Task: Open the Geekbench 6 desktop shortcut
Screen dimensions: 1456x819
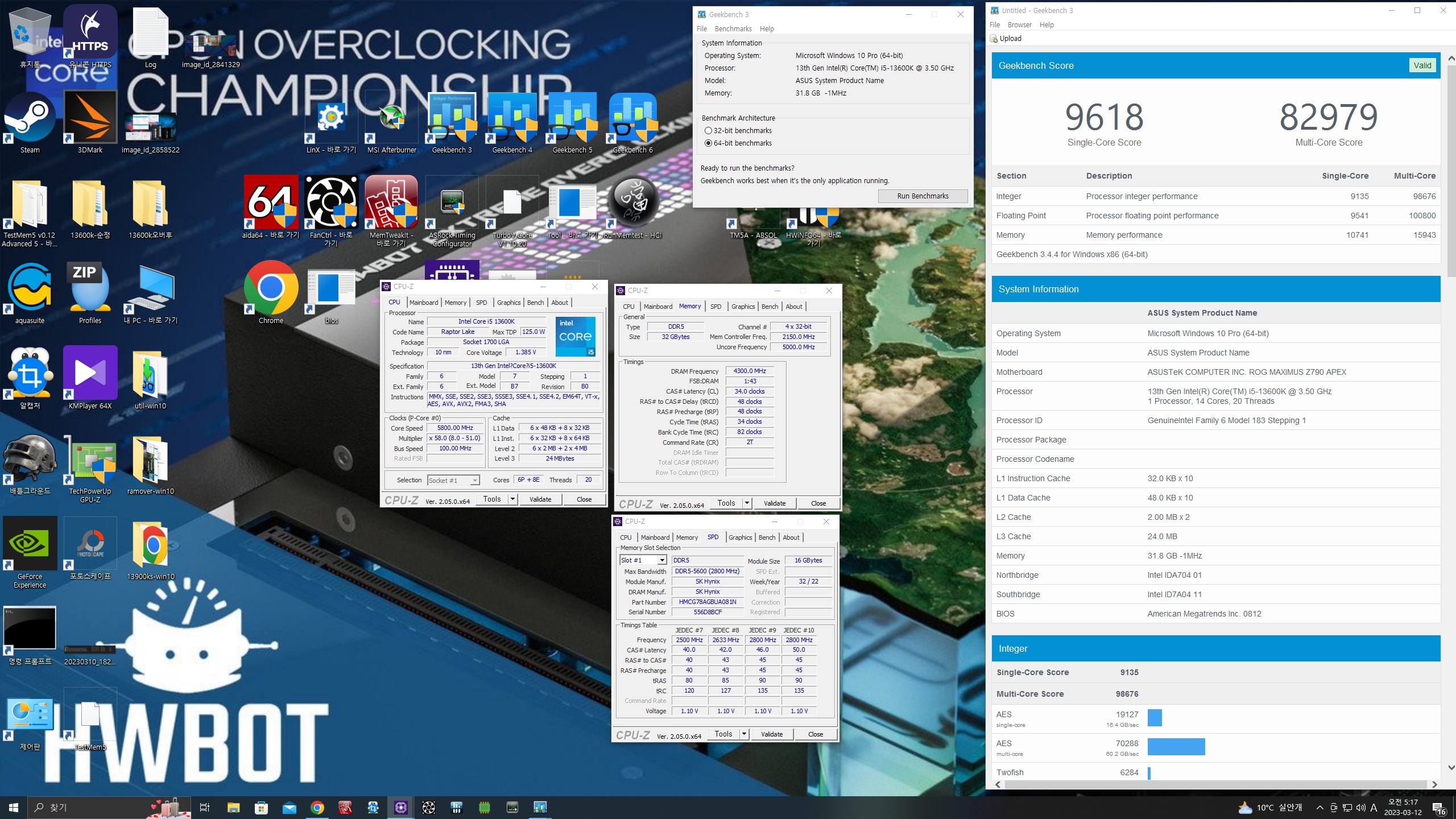Action: [x=633, y=122]
